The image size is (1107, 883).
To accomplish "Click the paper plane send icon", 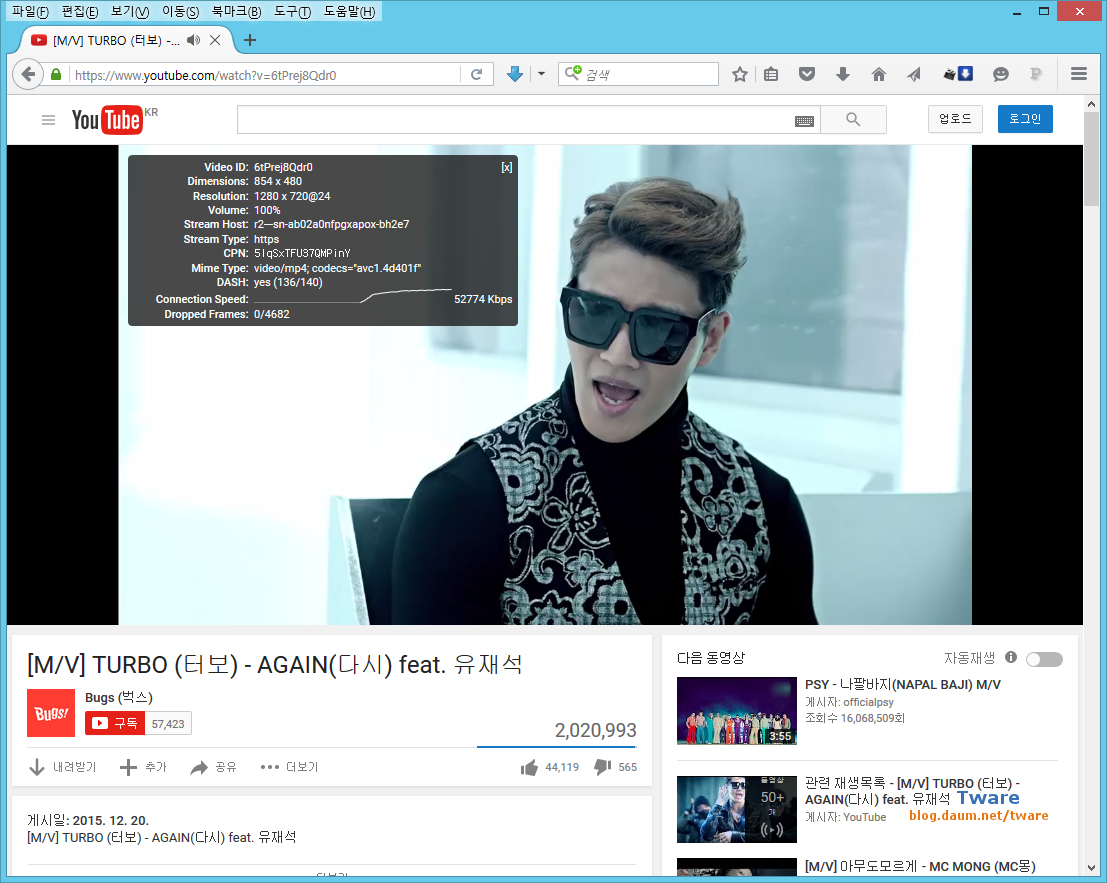I will tap(914, 74).
